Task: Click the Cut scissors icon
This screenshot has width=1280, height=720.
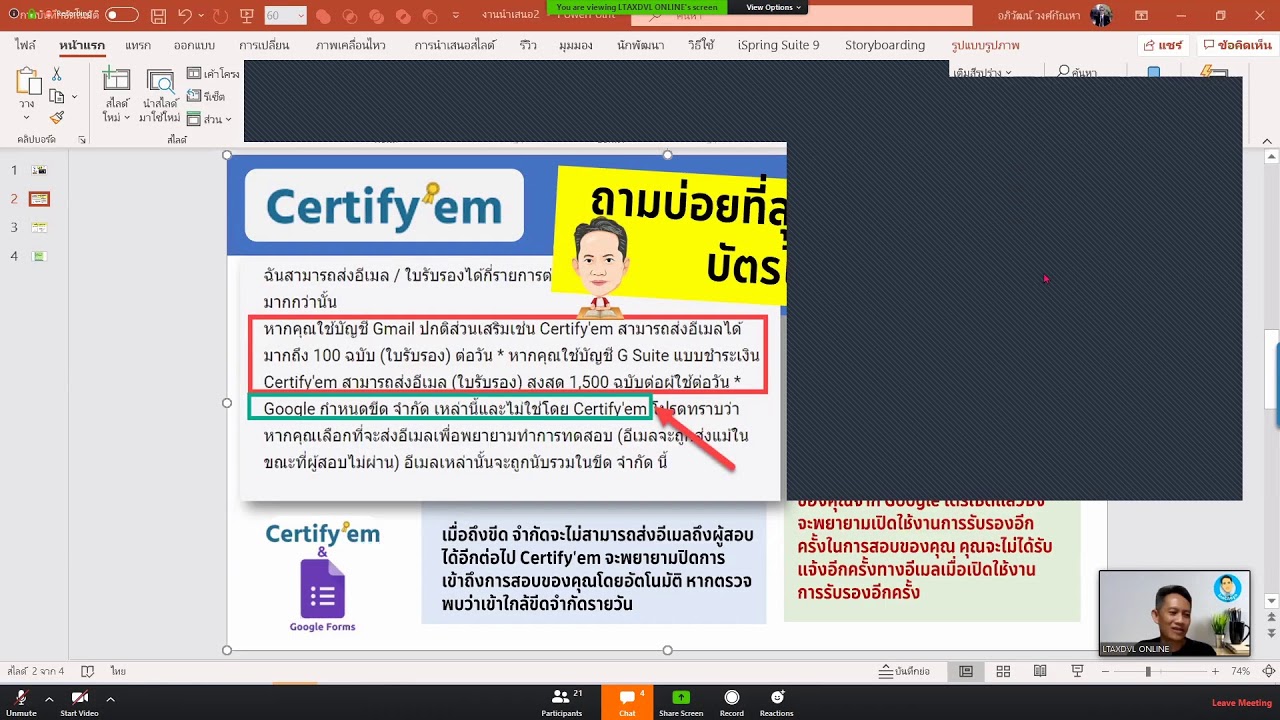Action: point(57,75)
